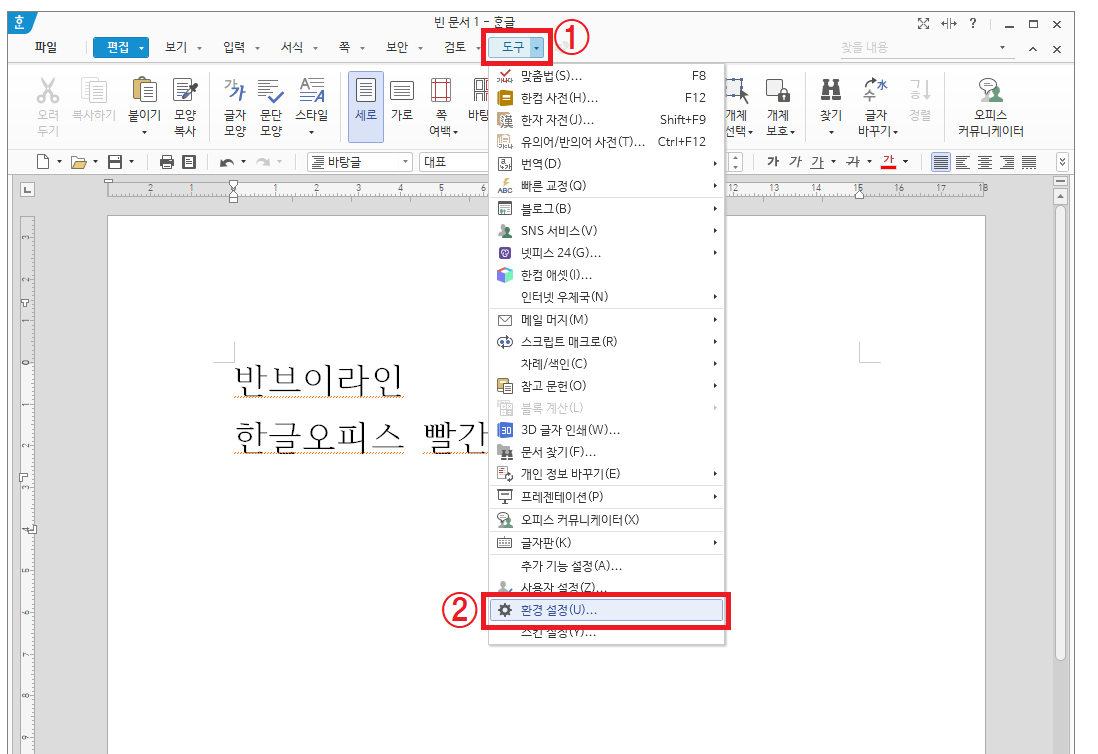Expand the 도구 menu dropdown arrow

tap(536, 48)
